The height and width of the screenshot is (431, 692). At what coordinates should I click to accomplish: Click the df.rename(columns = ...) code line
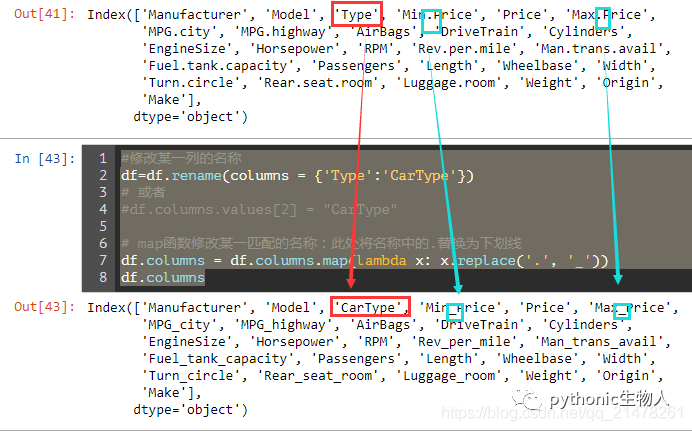tap(297, 176)
